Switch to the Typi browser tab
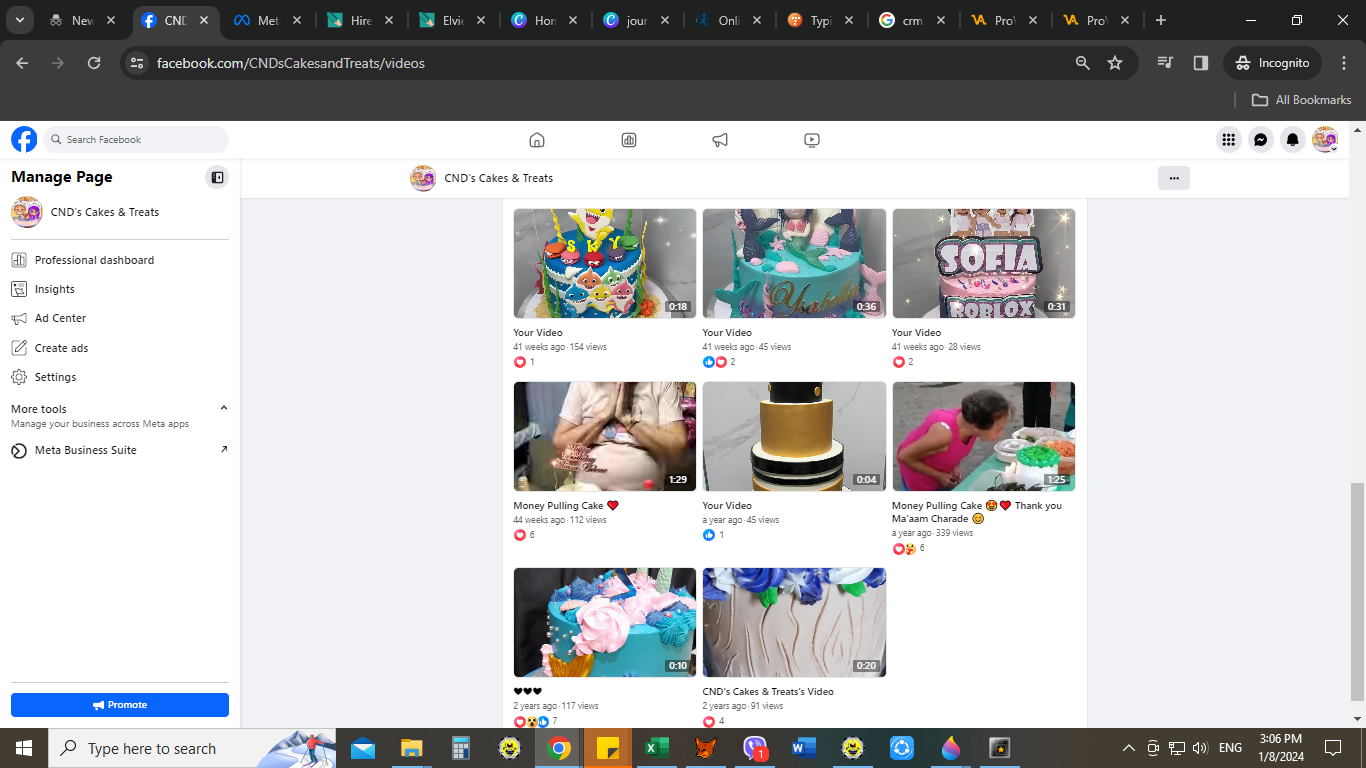Image resolution: width=1366 pixels, height=768 pixels. (820, 20)
